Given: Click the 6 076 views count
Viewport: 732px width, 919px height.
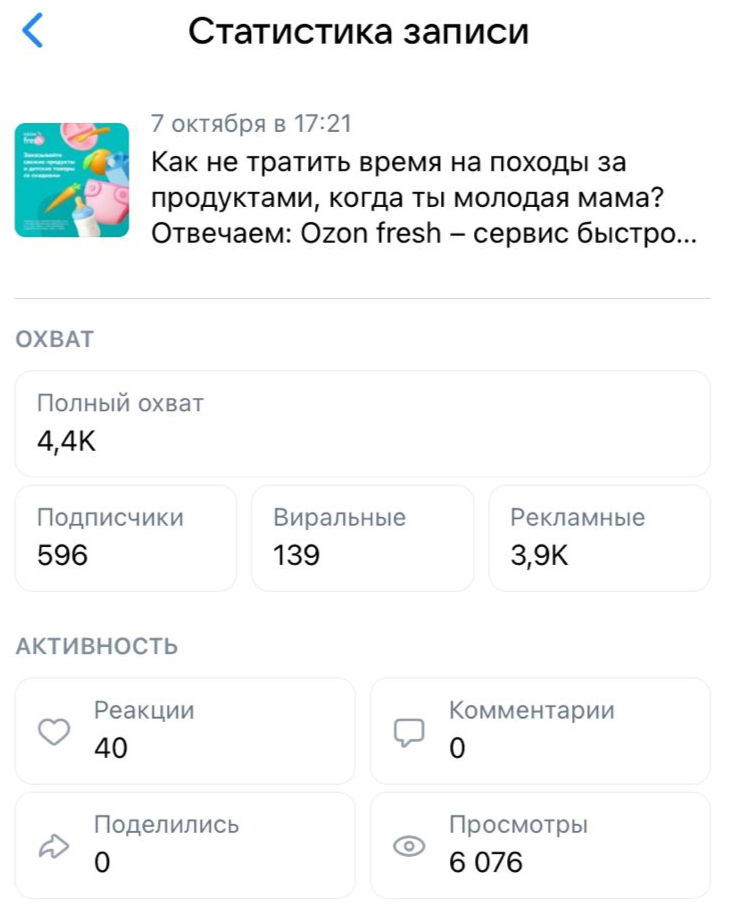Looking at the screenshot, I should (x=486, y=862).
